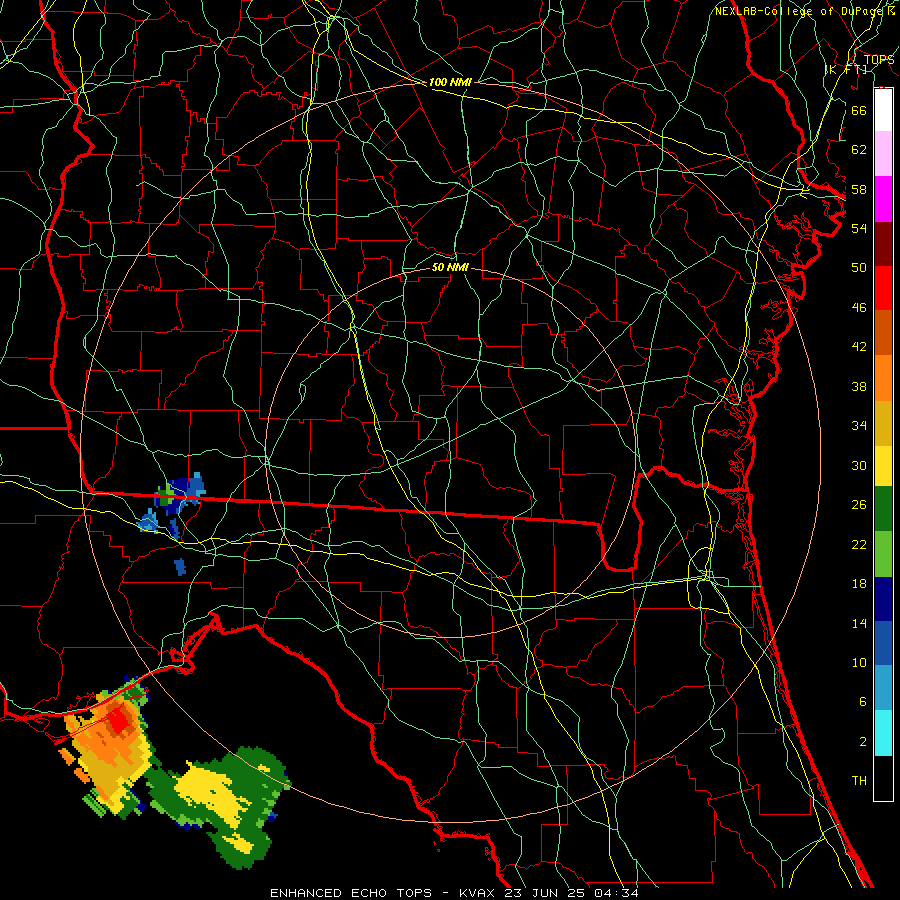Viewport: 900px width, 900px height.
Task: Pick the light sky-blue legend swatch
Action: point(883,688)
